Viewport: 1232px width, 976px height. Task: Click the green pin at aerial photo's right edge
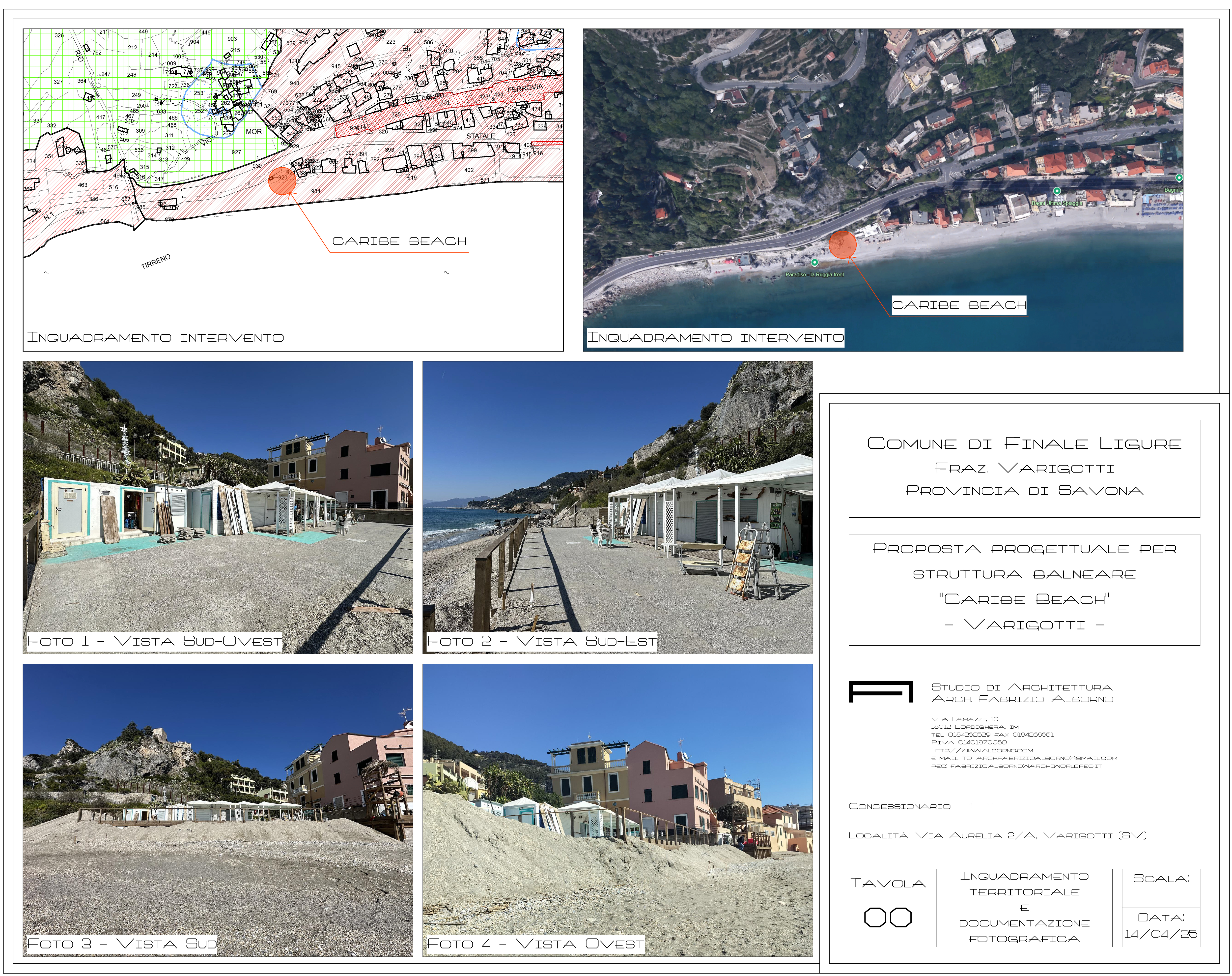[x=1179, y=178]
